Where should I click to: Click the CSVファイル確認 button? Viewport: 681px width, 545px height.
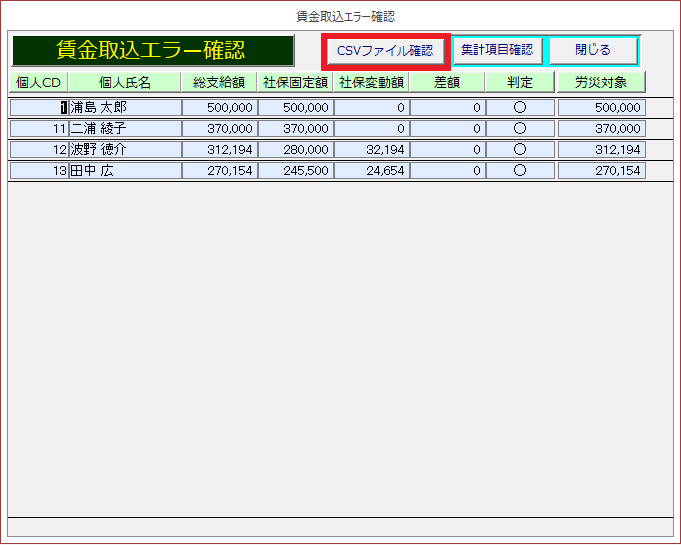point(385,50)
